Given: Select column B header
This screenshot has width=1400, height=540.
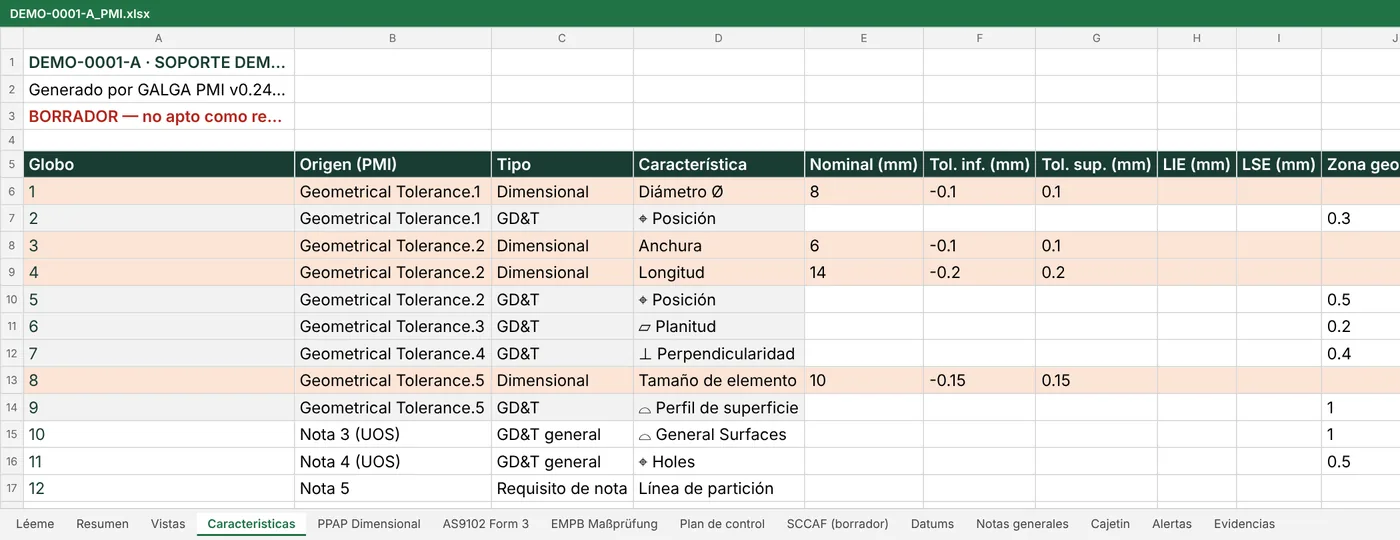Looking at the screenshot, I should 392,38.
